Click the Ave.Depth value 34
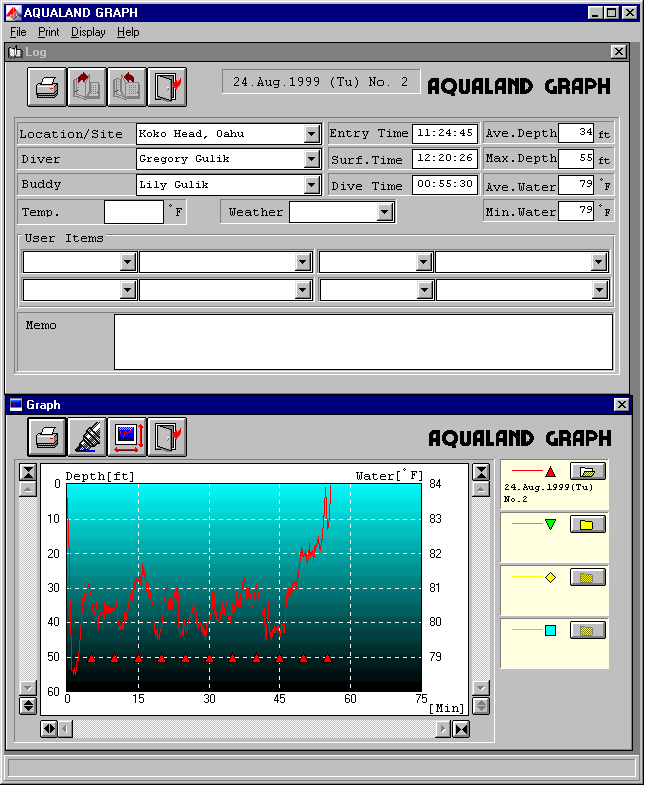Image resolution: width=645 pixels, height=786 pixels. coord(576,133)
